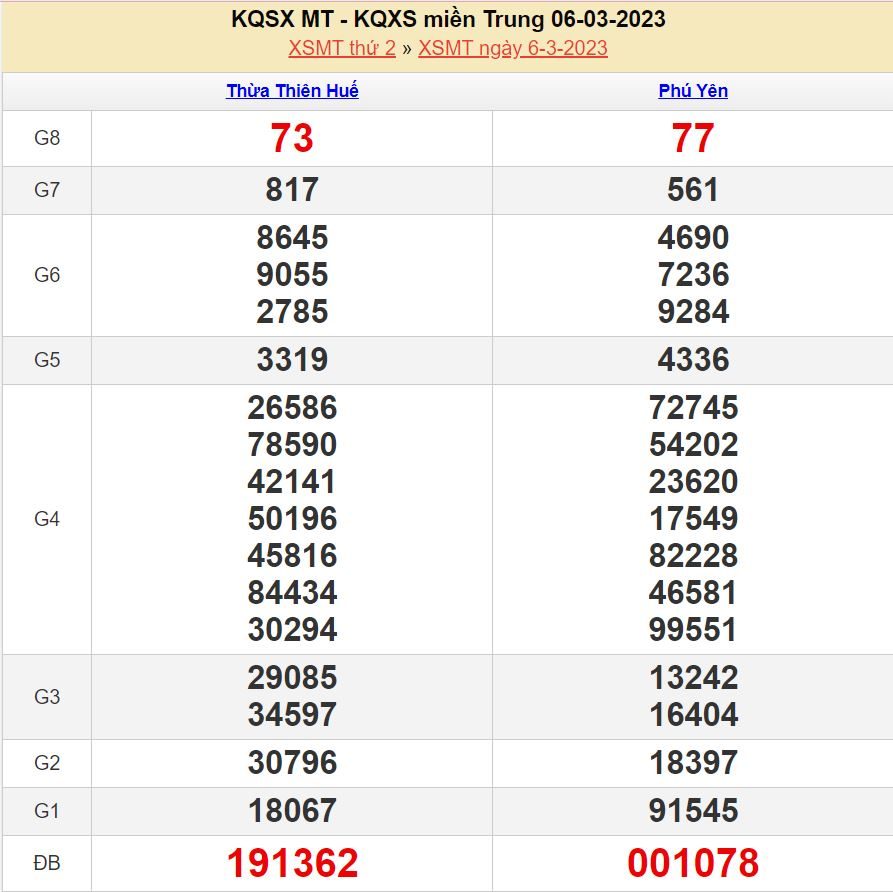Click G3 number 29085
893x892 pixels.
click(x=292, y=678)
